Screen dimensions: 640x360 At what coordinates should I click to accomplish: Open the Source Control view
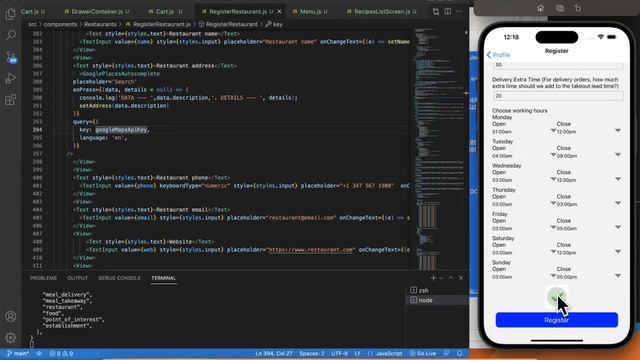[x=11, y=57]
